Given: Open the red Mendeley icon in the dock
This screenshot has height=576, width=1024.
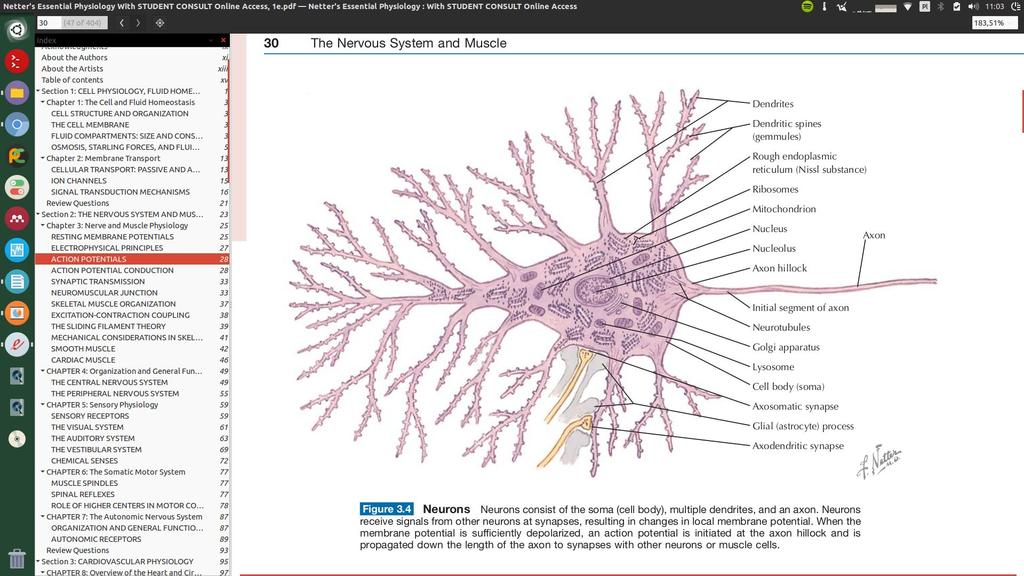Looking at the screenshot, I should [17, 218].
